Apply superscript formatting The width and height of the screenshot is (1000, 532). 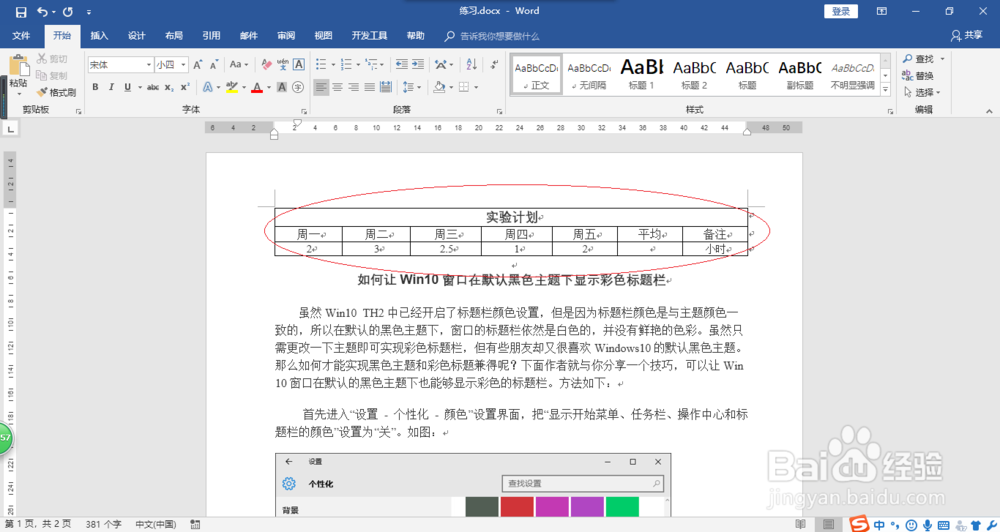184,87
